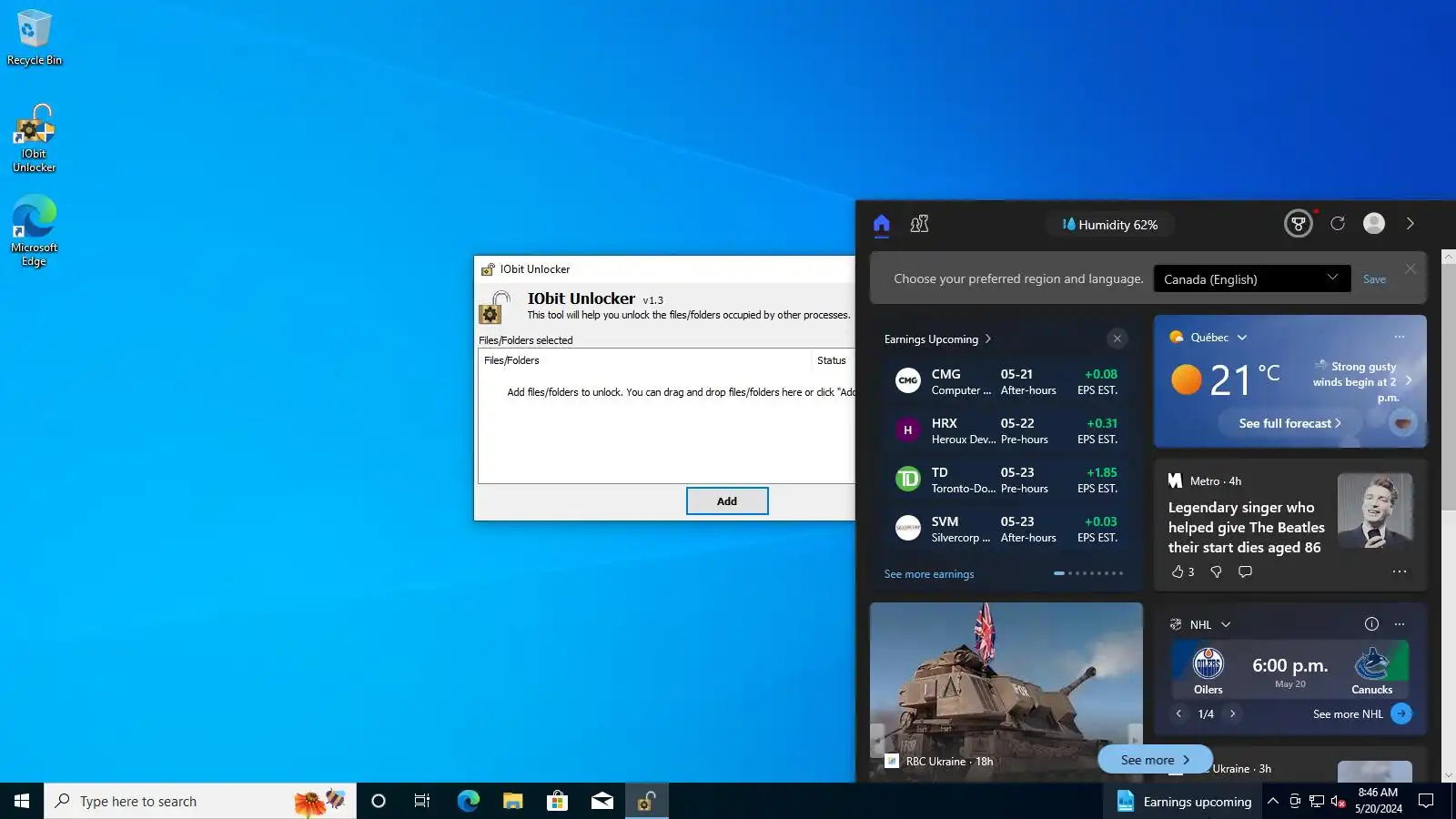Switch to the widgets games tab

tap(920, 224)
